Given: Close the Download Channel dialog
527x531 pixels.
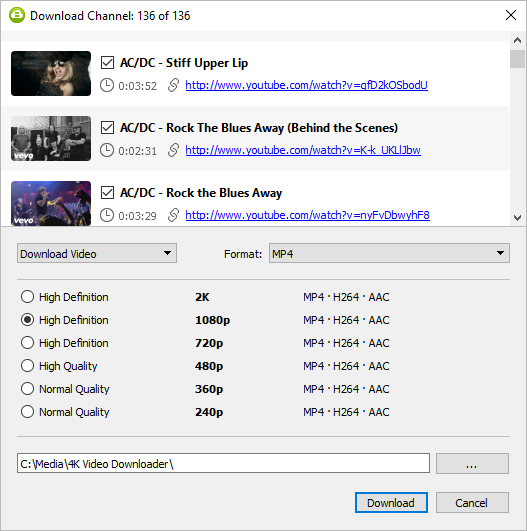Looking at the screenshot, I should pos(511,15).
